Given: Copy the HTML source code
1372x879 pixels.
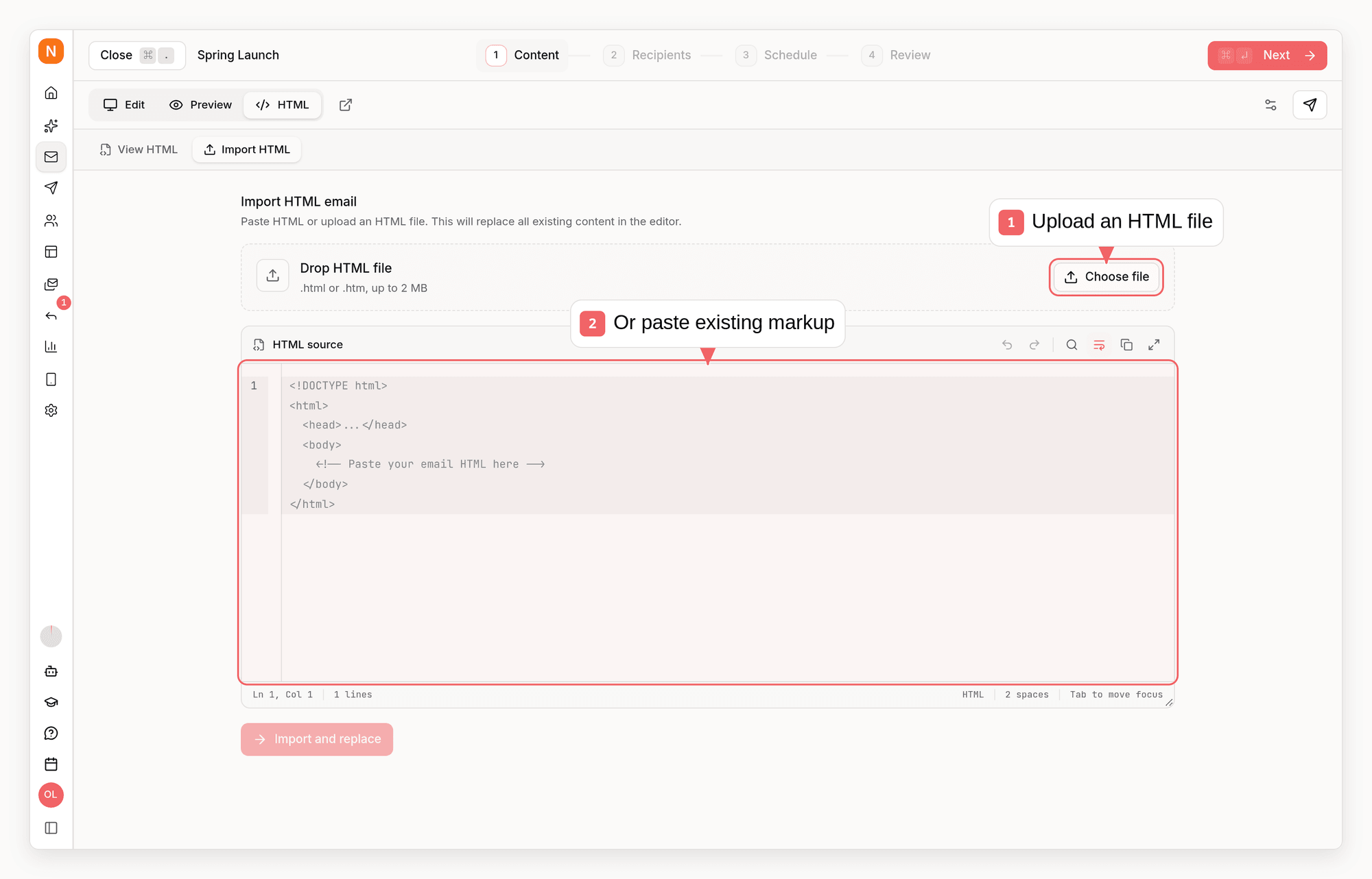Looking at the screenshot, I should point(1126,345).
